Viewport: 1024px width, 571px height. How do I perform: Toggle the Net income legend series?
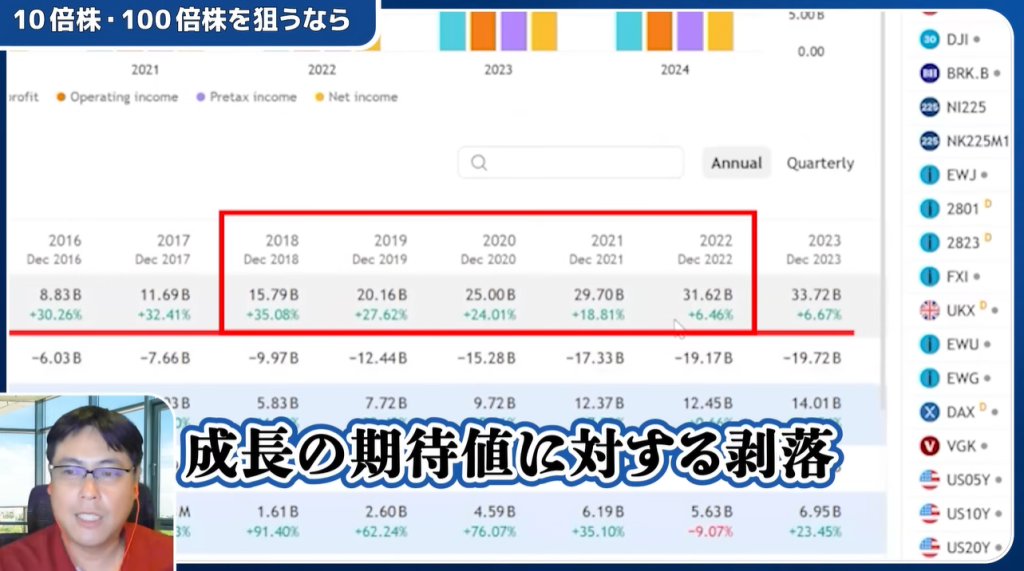(x=356, y=97)
